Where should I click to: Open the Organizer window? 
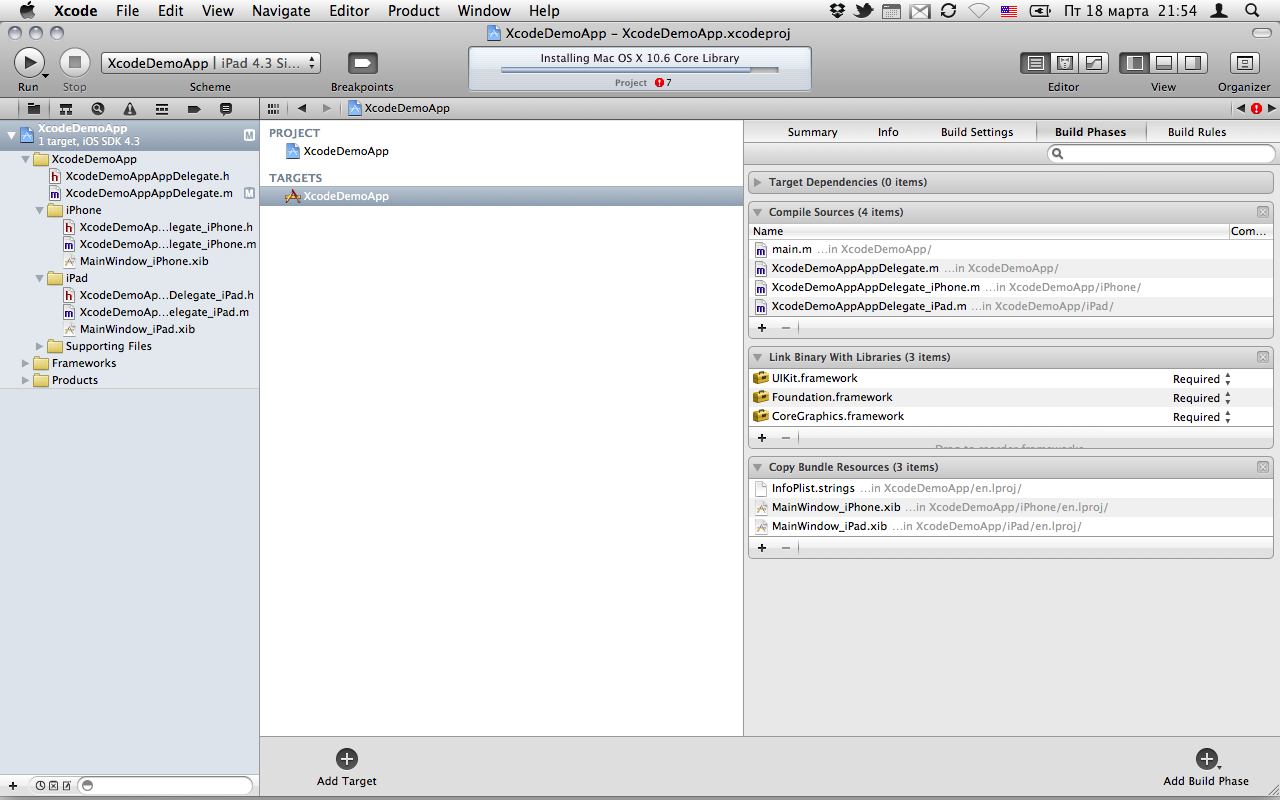[x=1243, y=62]
